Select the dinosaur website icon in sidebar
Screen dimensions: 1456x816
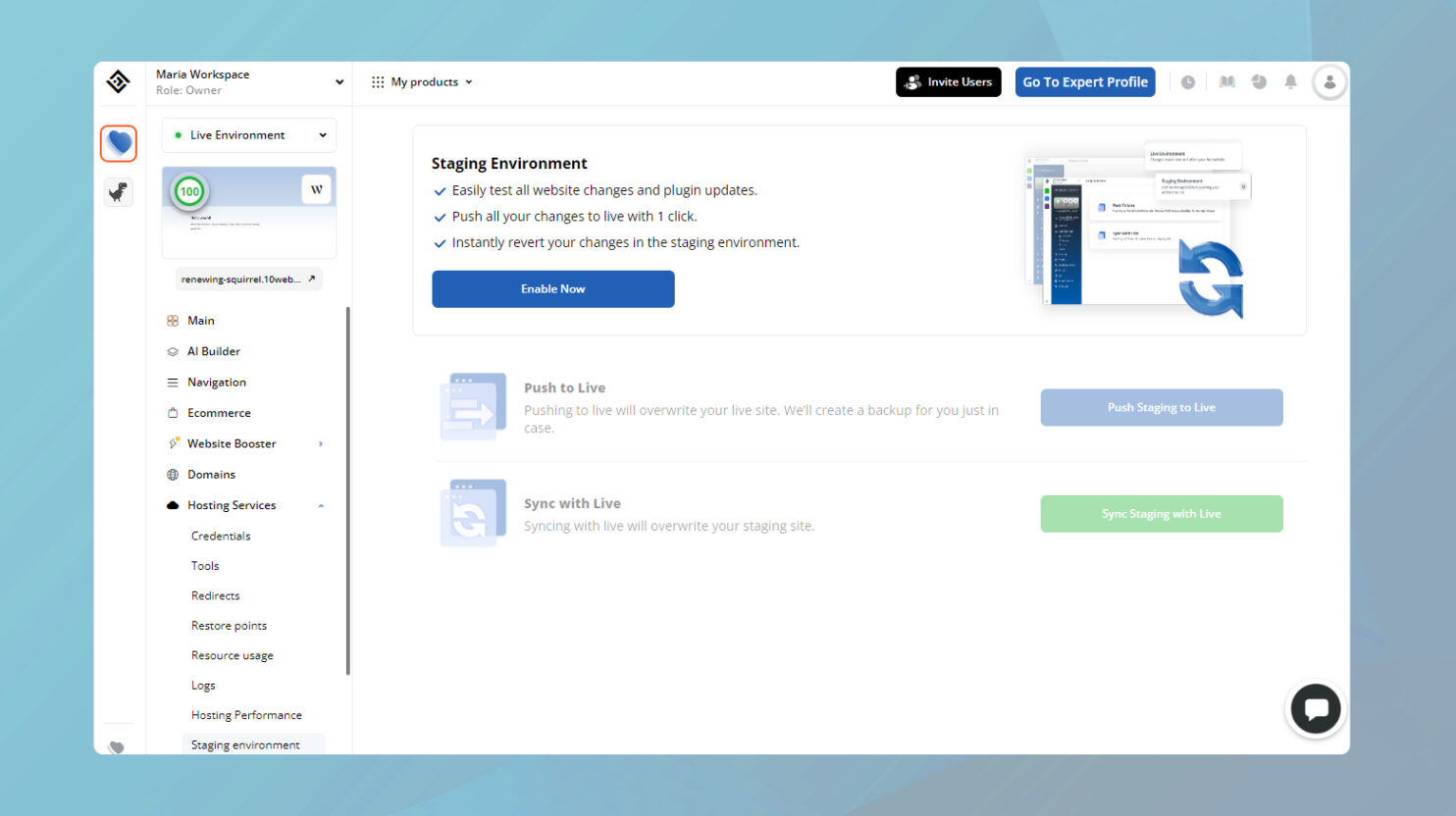[118, 192]
